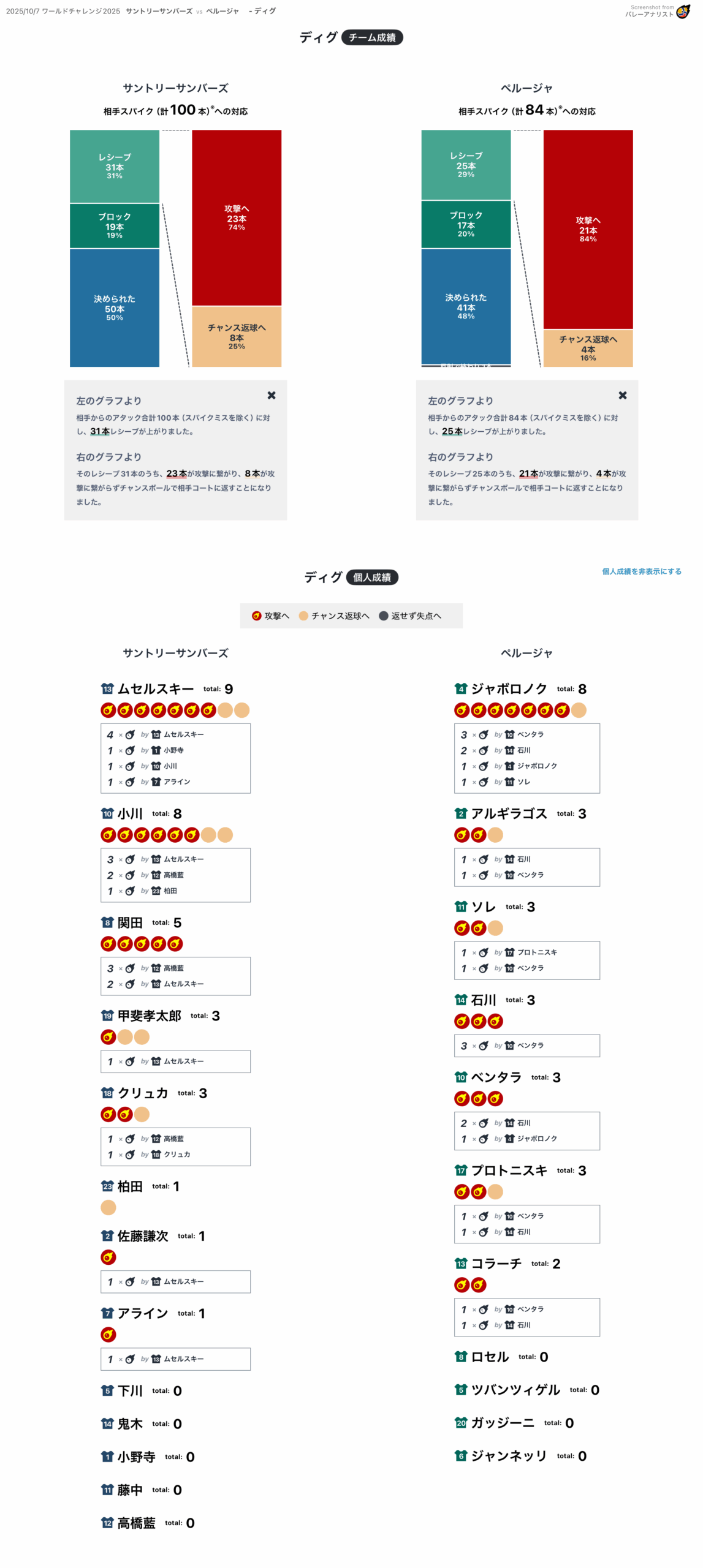Click the 攻撃へ legend ball icon
The image size is (703, 1568).
pos(257,616)
